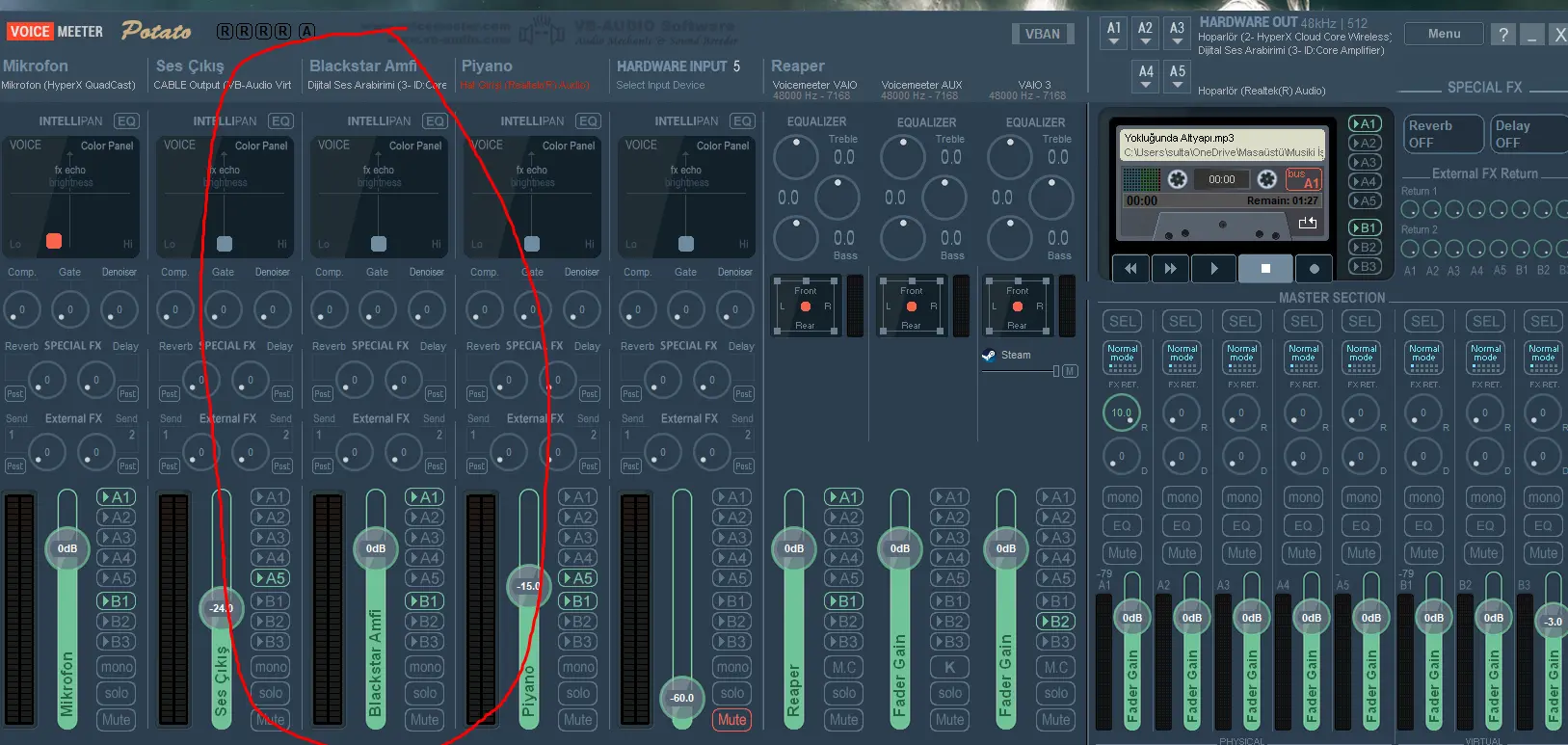
Task: Open the help question mark button
Action: [x=1502, y=35]
